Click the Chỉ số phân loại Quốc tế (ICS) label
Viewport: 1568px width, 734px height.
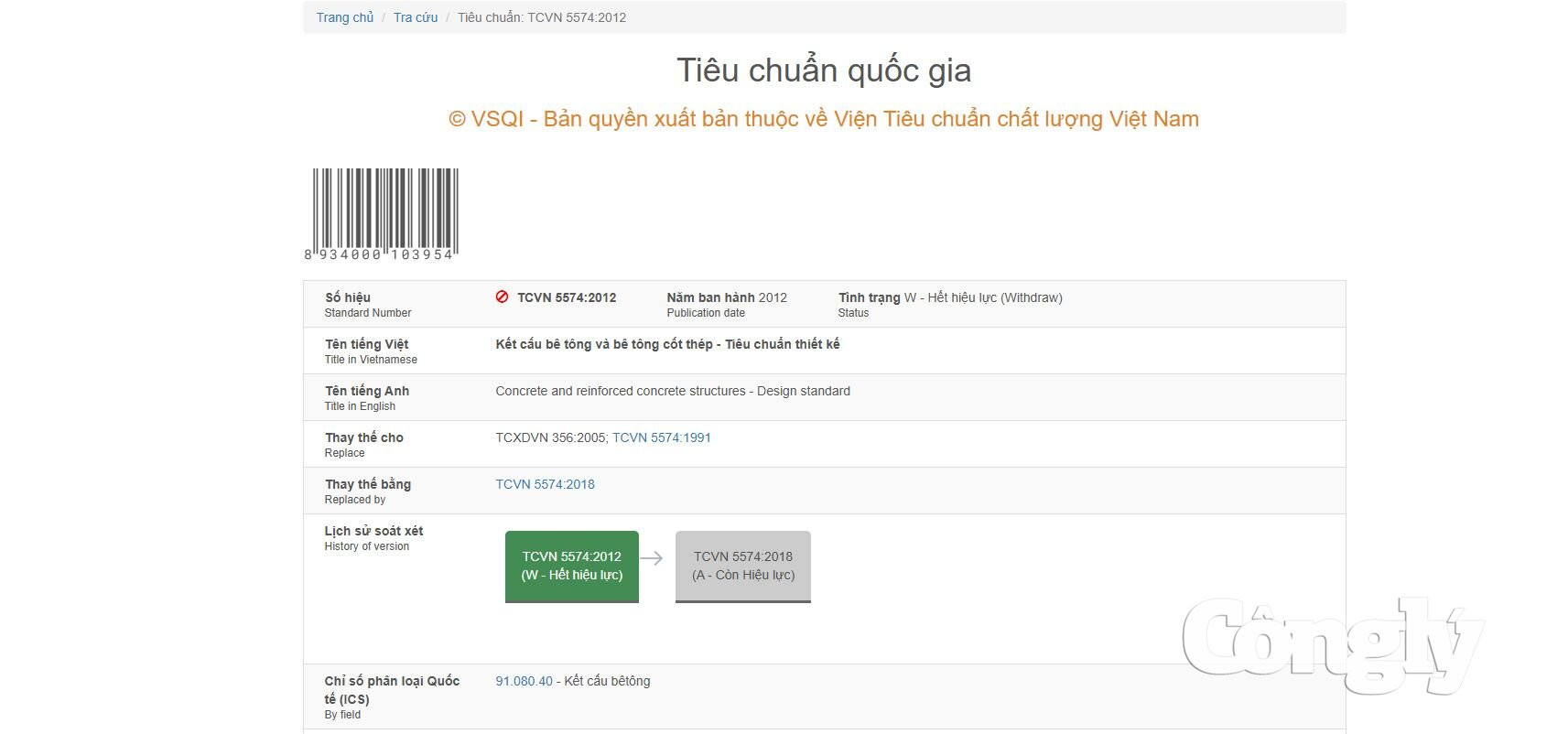(x=392, y=690)
